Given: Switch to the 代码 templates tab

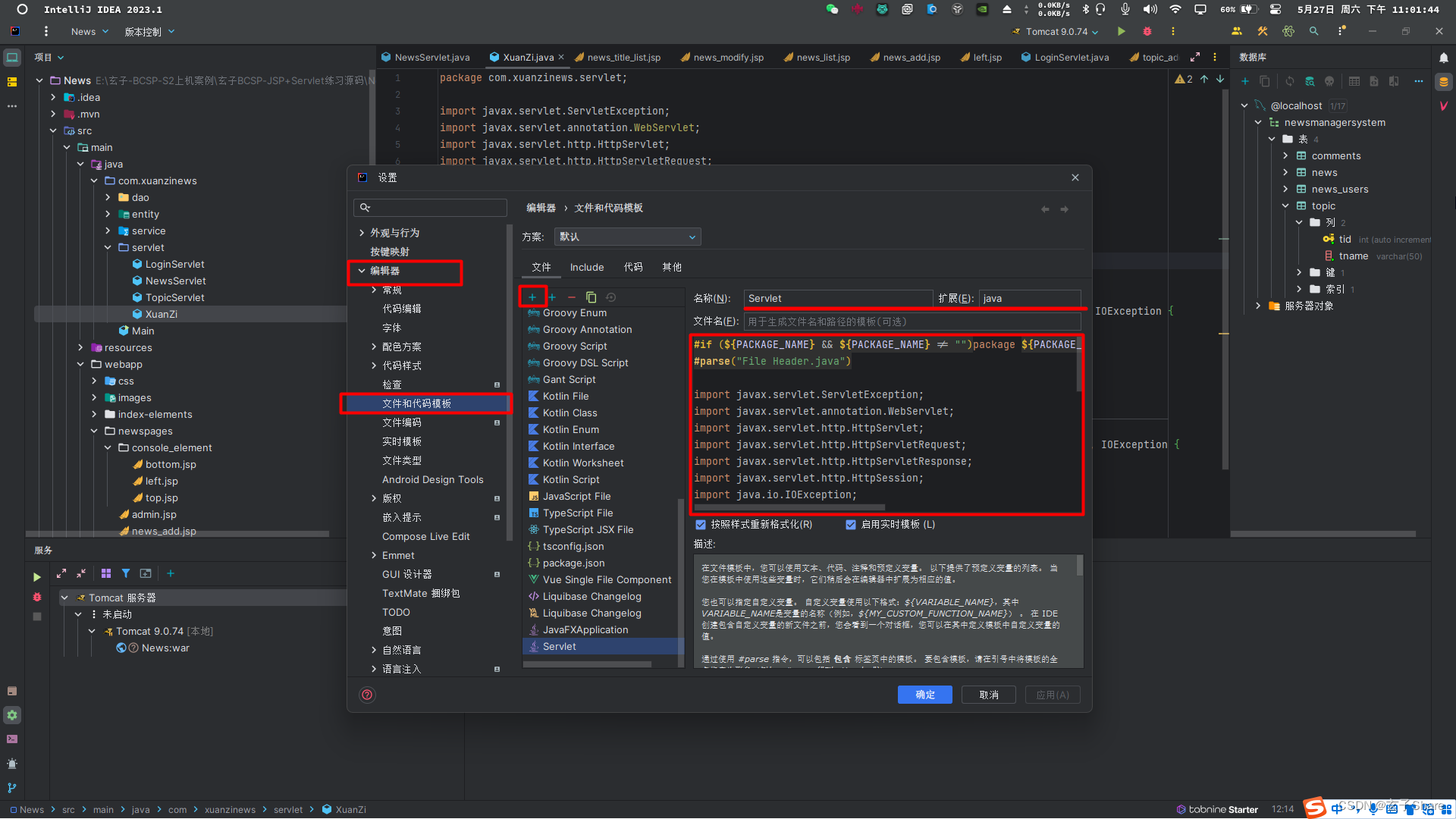Looking at the screenshot, I should [633, 267].
